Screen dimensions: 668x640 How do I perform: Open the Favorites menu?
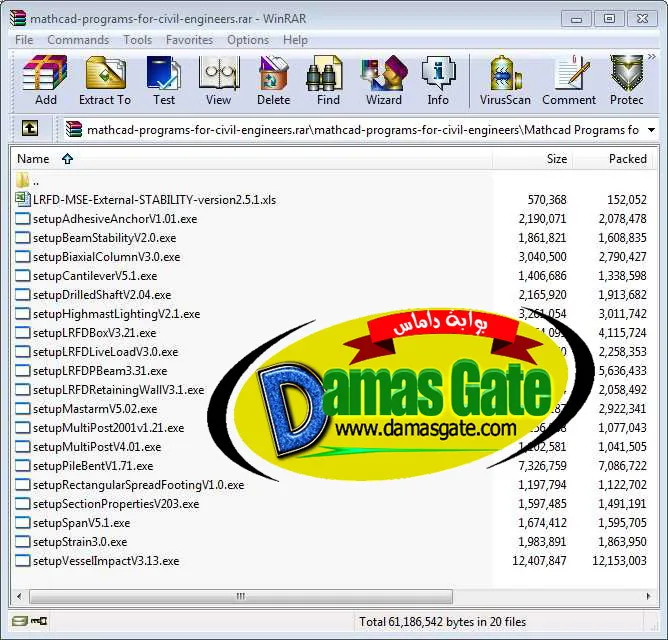189,40
